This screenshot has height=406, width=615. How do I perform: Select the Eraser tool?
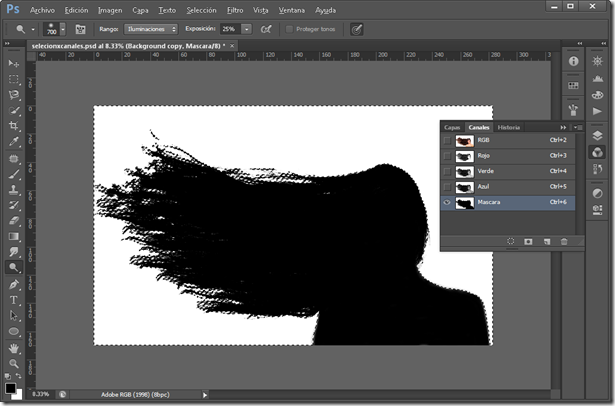click(x=14, y=221)
